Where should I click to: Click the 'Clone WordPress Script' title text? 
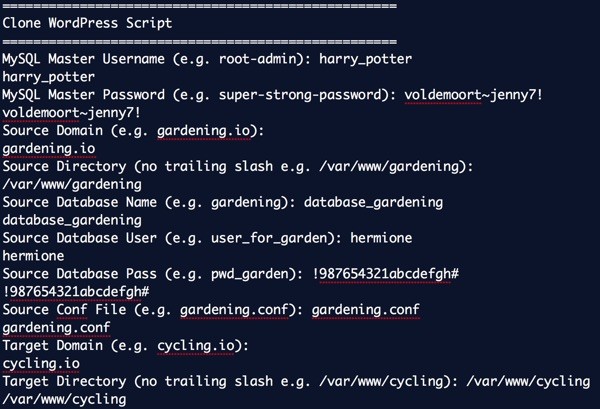tap(87, 23)
